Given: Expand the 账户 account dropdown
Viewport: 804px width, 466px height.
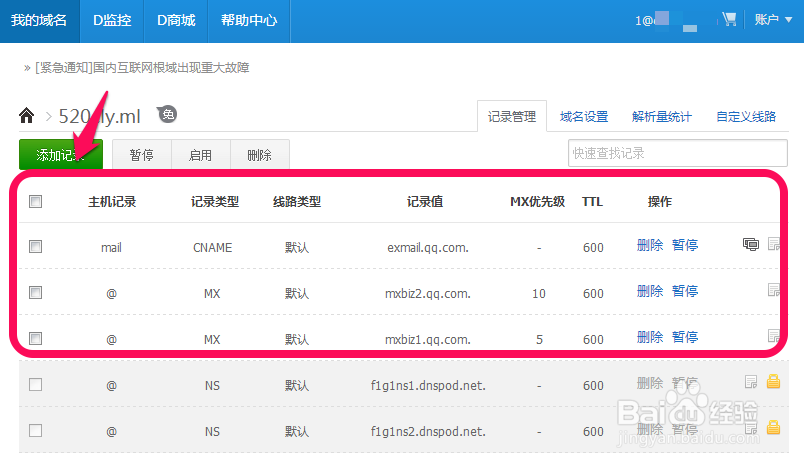Looking at the screenshot, I should (773, 20).
